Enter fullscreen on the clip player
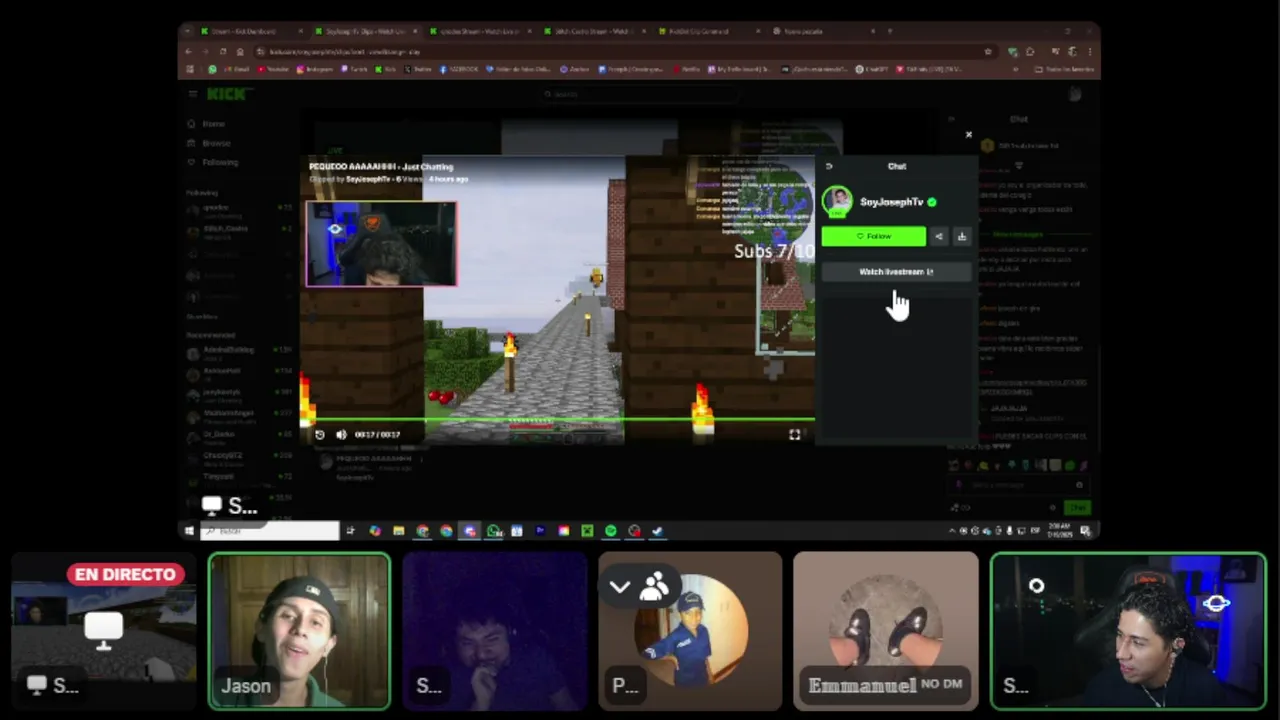 tap(795, 434)
